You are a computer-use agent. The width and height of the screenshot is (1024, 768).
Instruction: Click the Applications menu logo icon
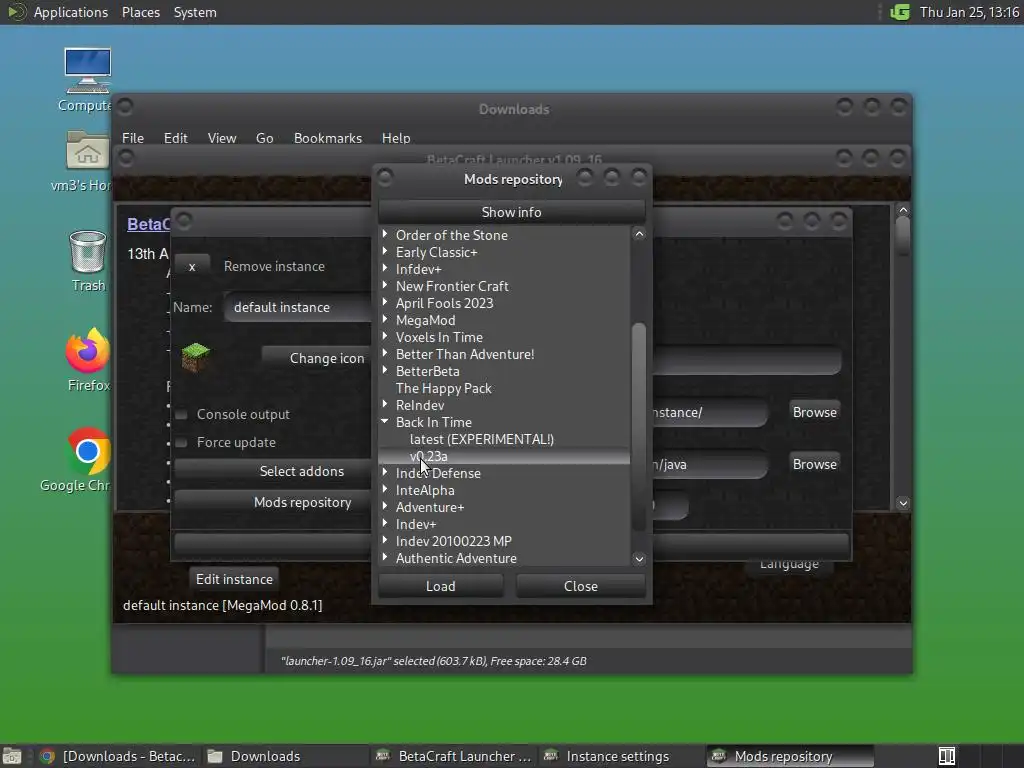pyautogui.click(x=16, y=12)
